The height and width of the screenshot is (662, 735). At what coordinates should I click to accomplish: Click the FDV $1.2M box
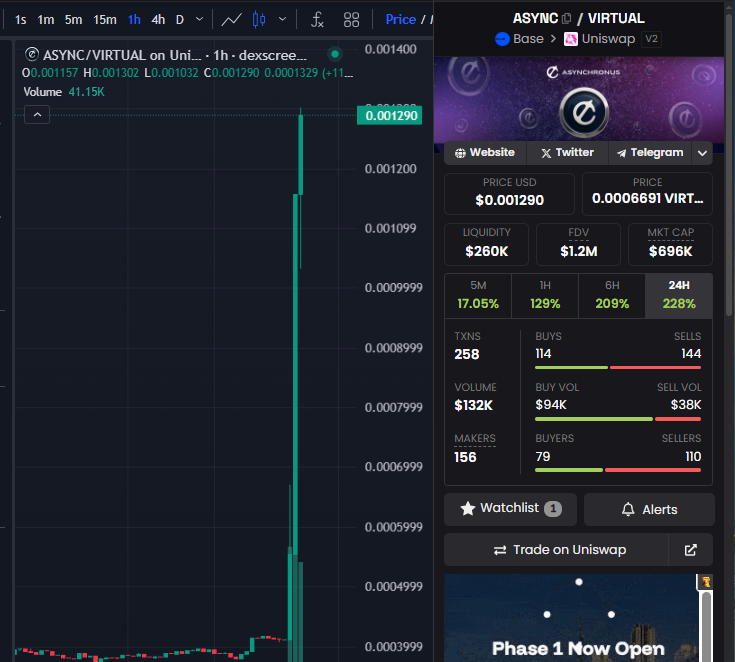[x=578, y=244]
